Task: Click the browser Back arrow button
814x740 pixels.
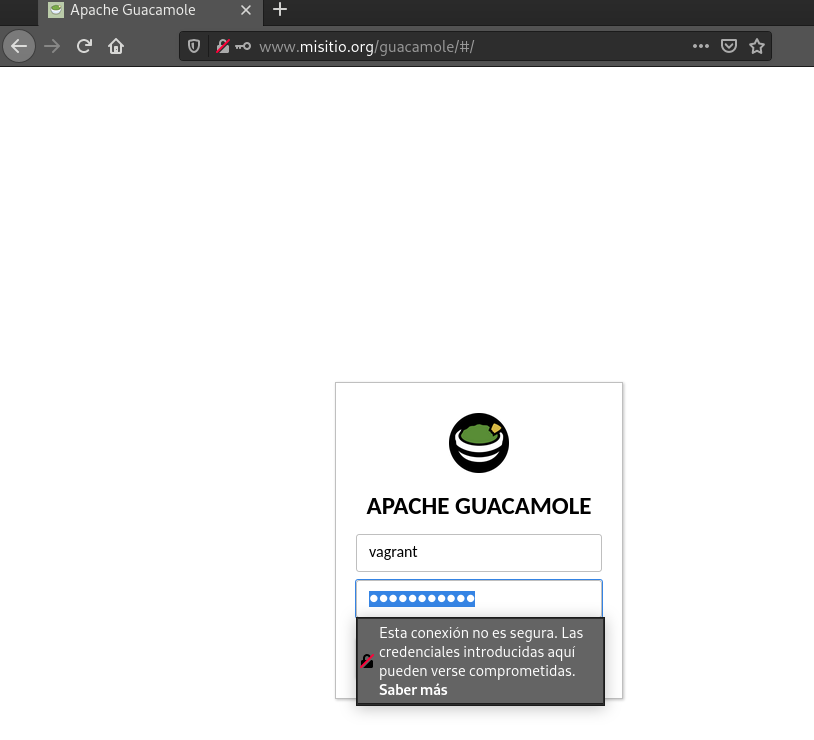Action: pos(19,46)
